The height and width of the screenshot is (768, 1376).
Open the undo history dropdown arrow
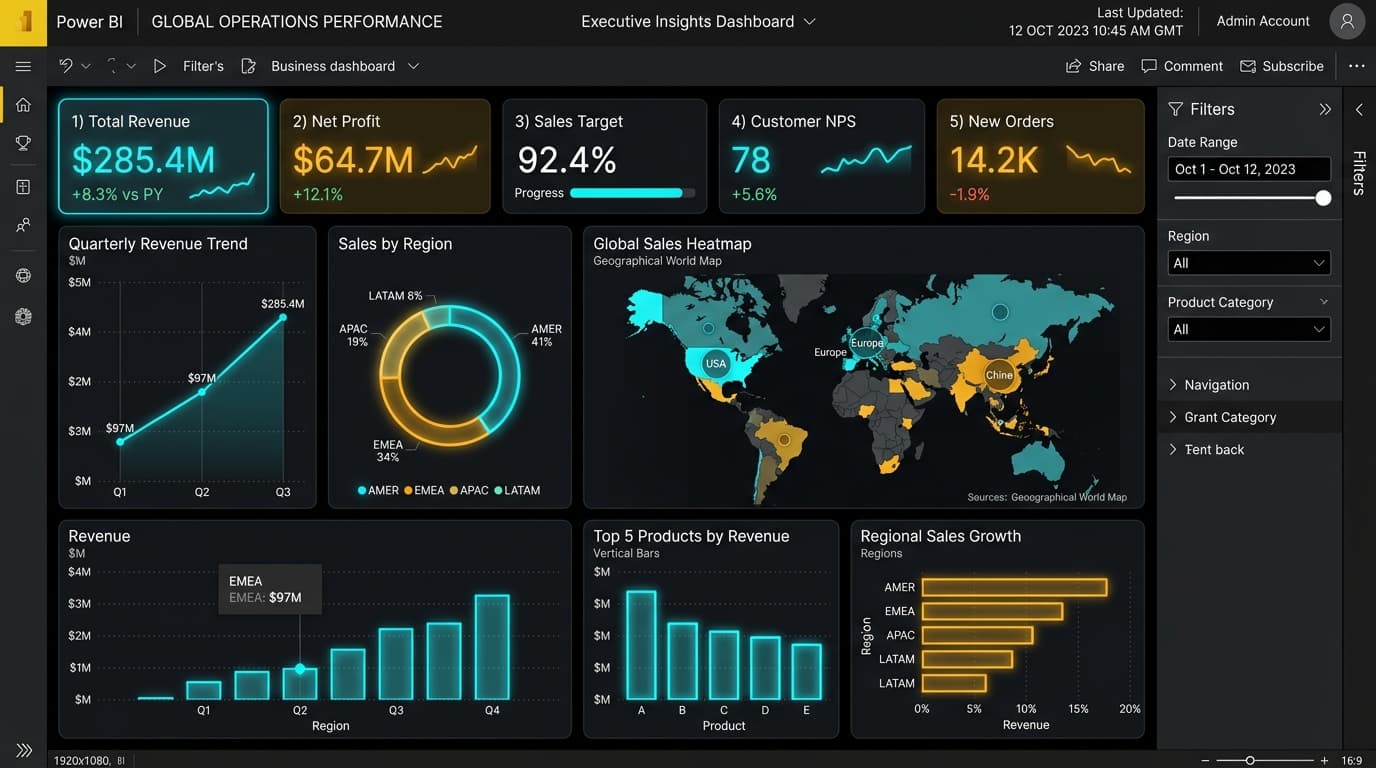(86, 66)
